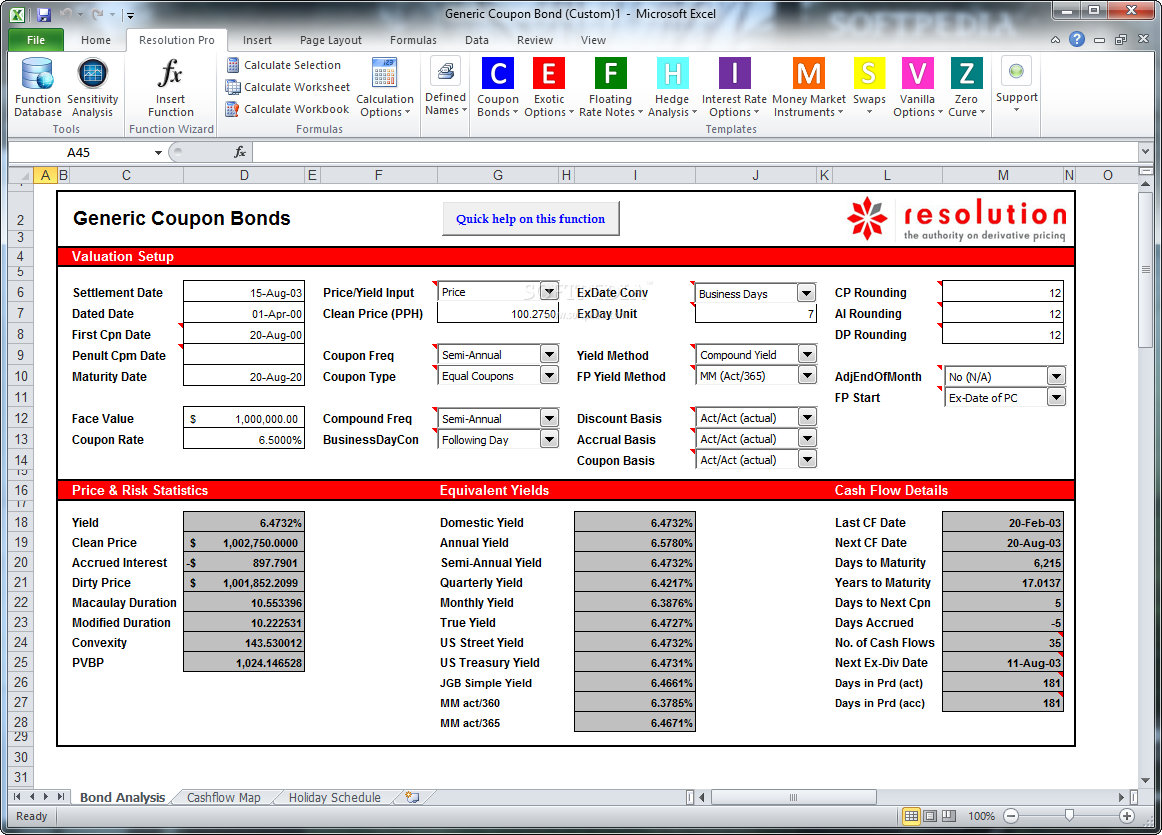Viewport: 1162px width, 835px height.
Task: Open Money Market Instruments templates
Action: pyautogui.click(x=809, y=87)
